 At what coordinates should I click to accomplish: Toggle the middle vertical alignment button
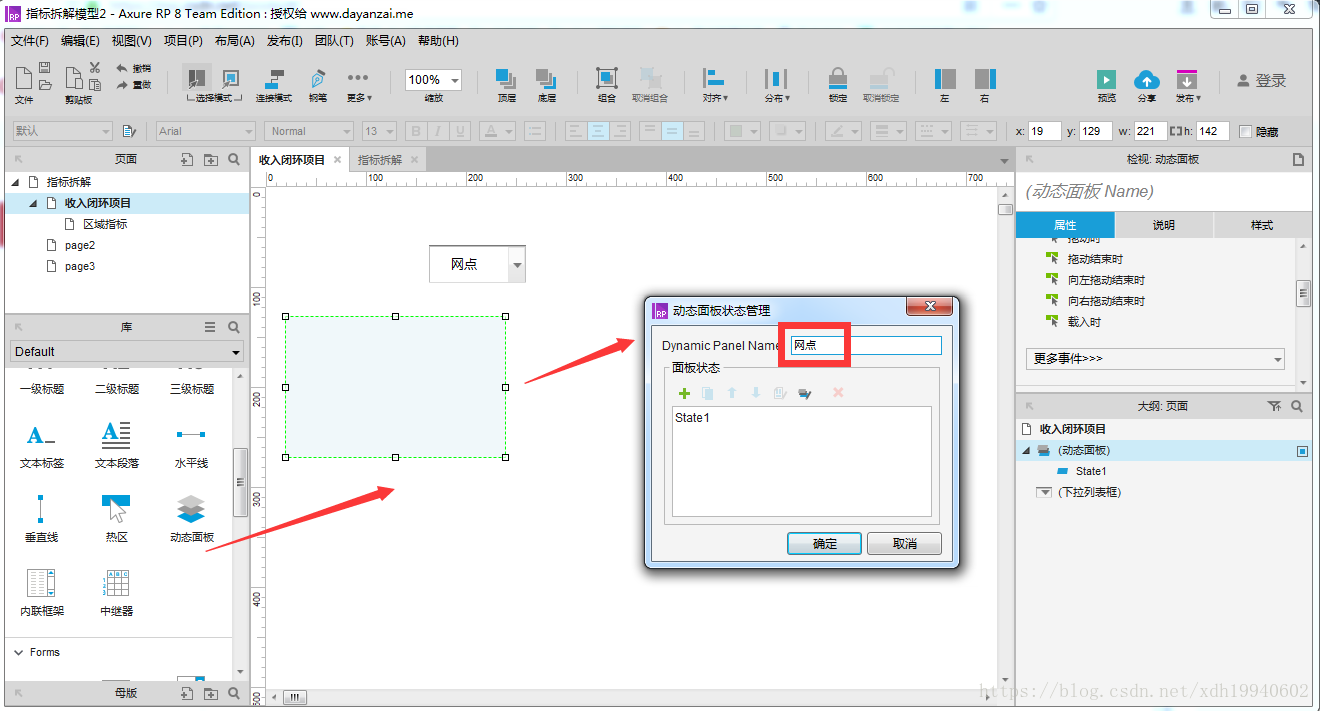click(x=672, y=131)
